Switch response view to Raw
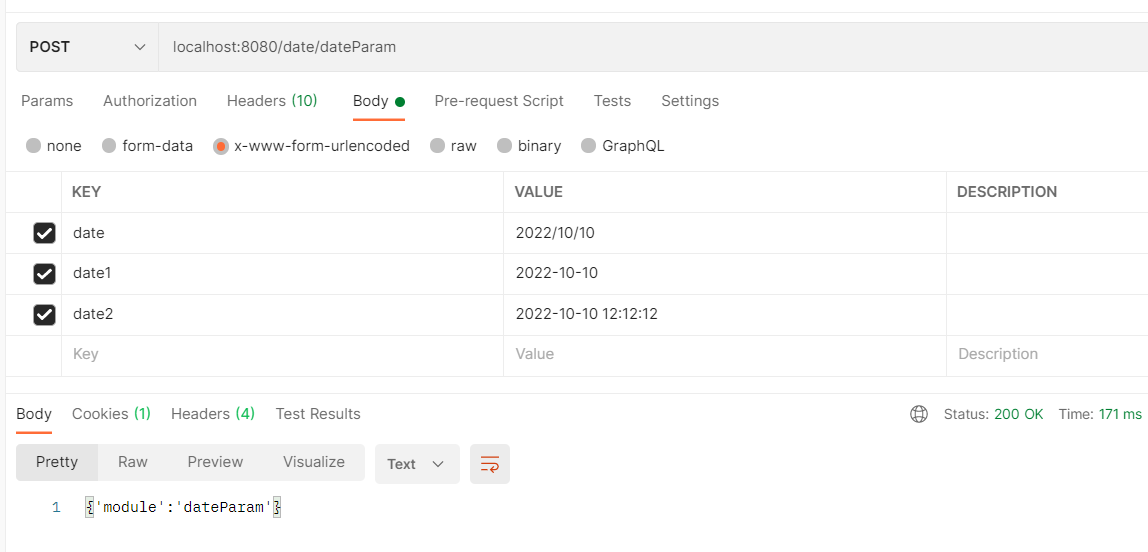The width and height of the screenshot is (1148, 552). [x=133, y=462]
